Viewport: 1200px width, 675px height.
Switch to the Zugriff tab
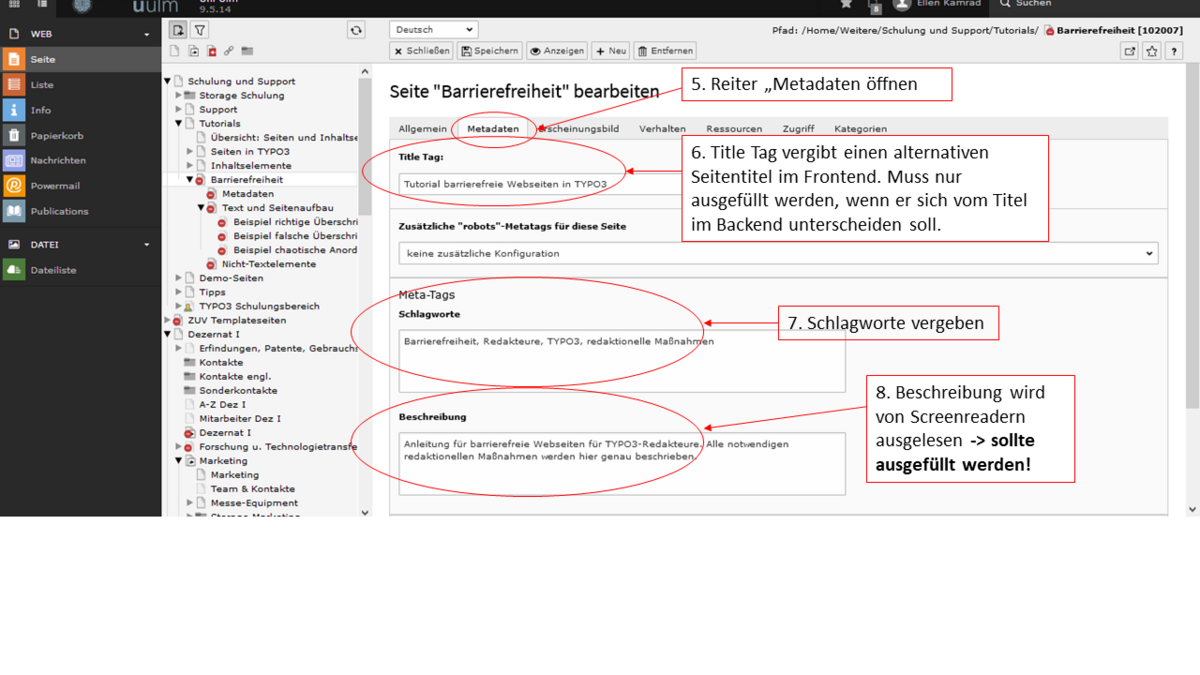(x=798, y=129)
